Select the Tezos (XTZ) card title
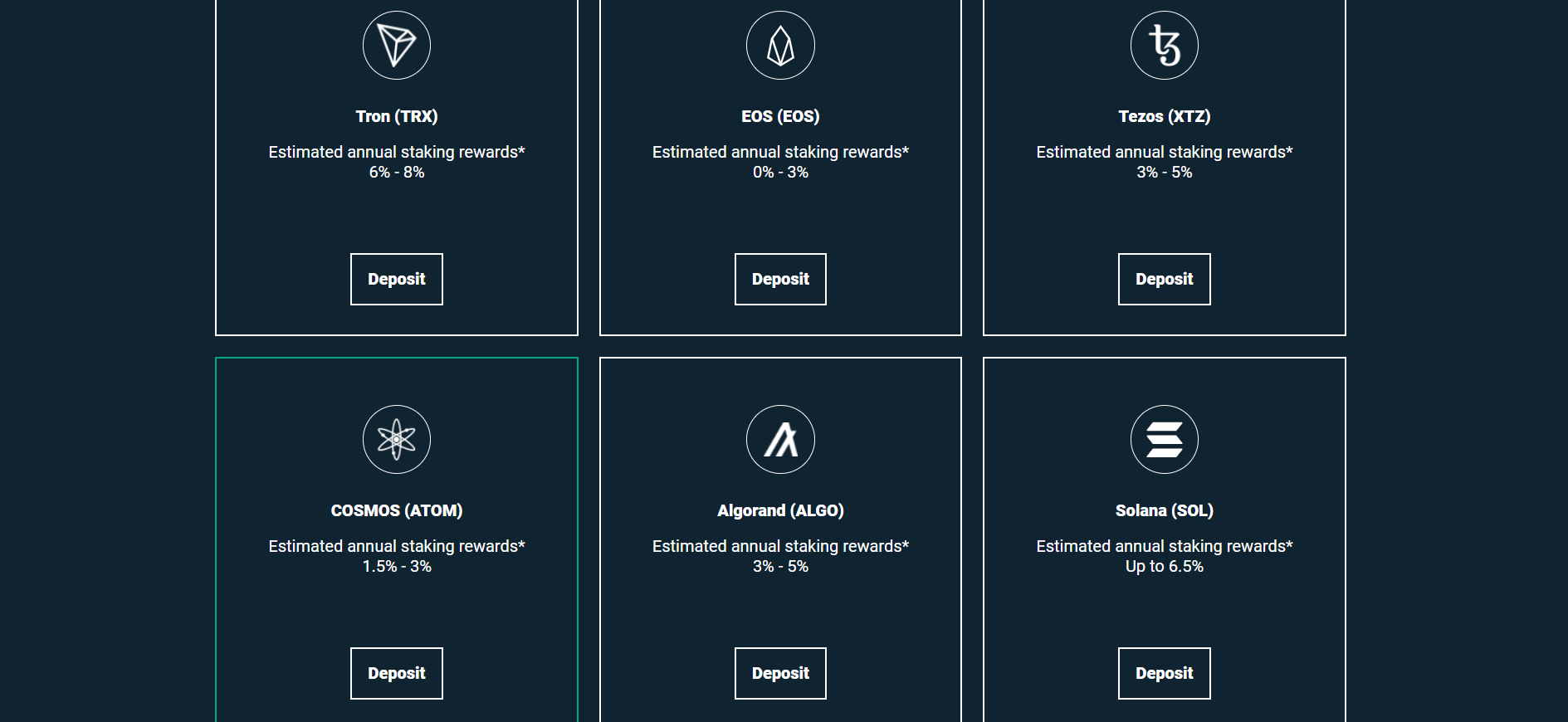This screenshot has height=722, width=1568. [x=1165, y=116]
